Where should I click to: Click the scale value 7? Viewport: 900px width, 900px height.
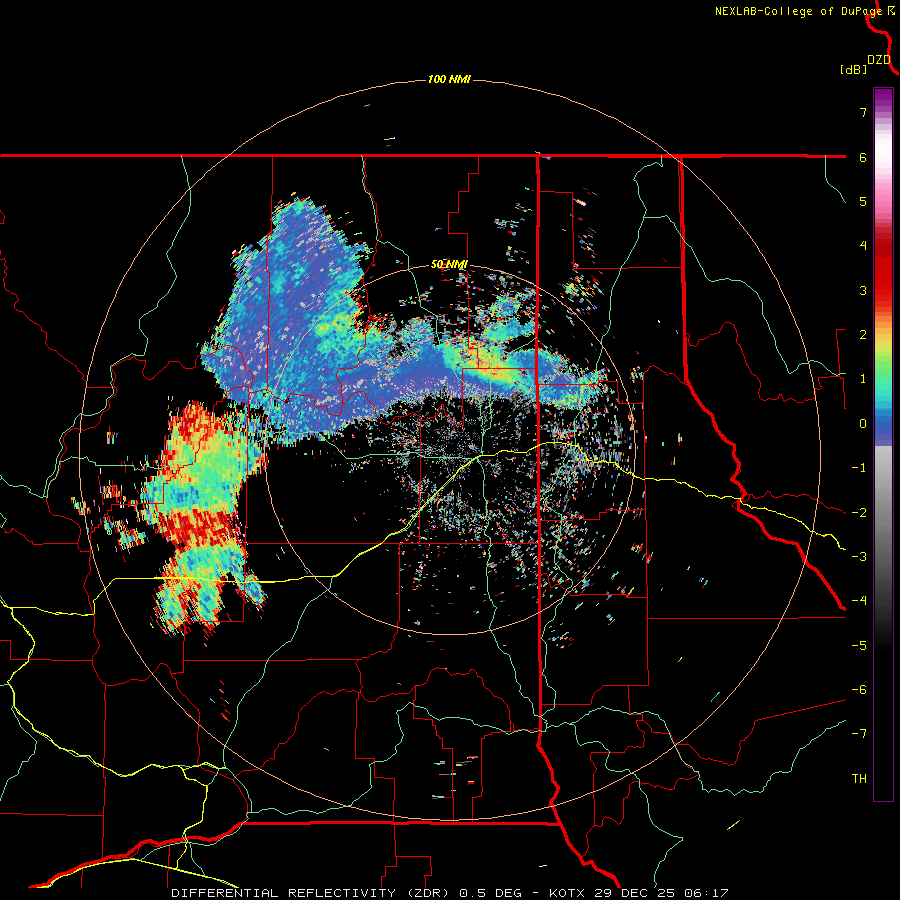point(863,112)
